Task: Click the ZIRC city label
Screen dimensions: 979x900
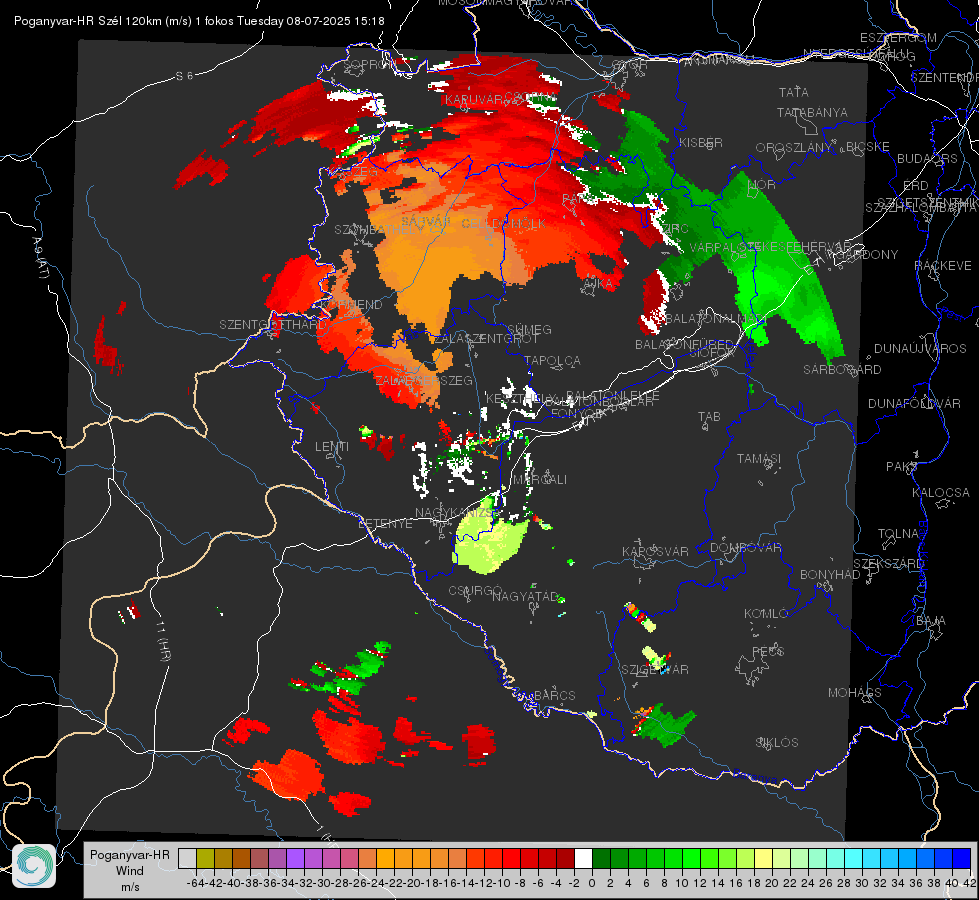Action: coord(675,229)
